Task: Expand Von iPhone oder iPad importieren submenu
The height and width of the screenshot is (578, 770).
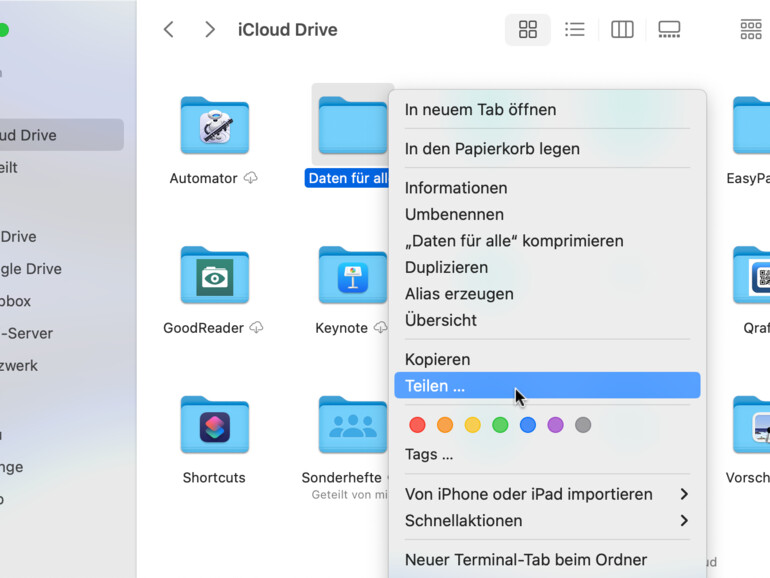Action: point(547,494)
